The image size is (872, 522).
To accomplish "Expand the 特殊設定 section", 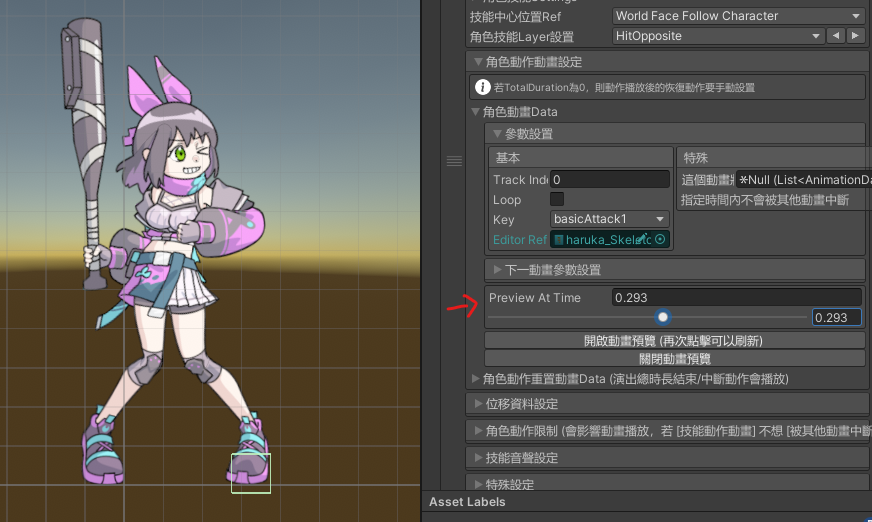I will (478, 484).
